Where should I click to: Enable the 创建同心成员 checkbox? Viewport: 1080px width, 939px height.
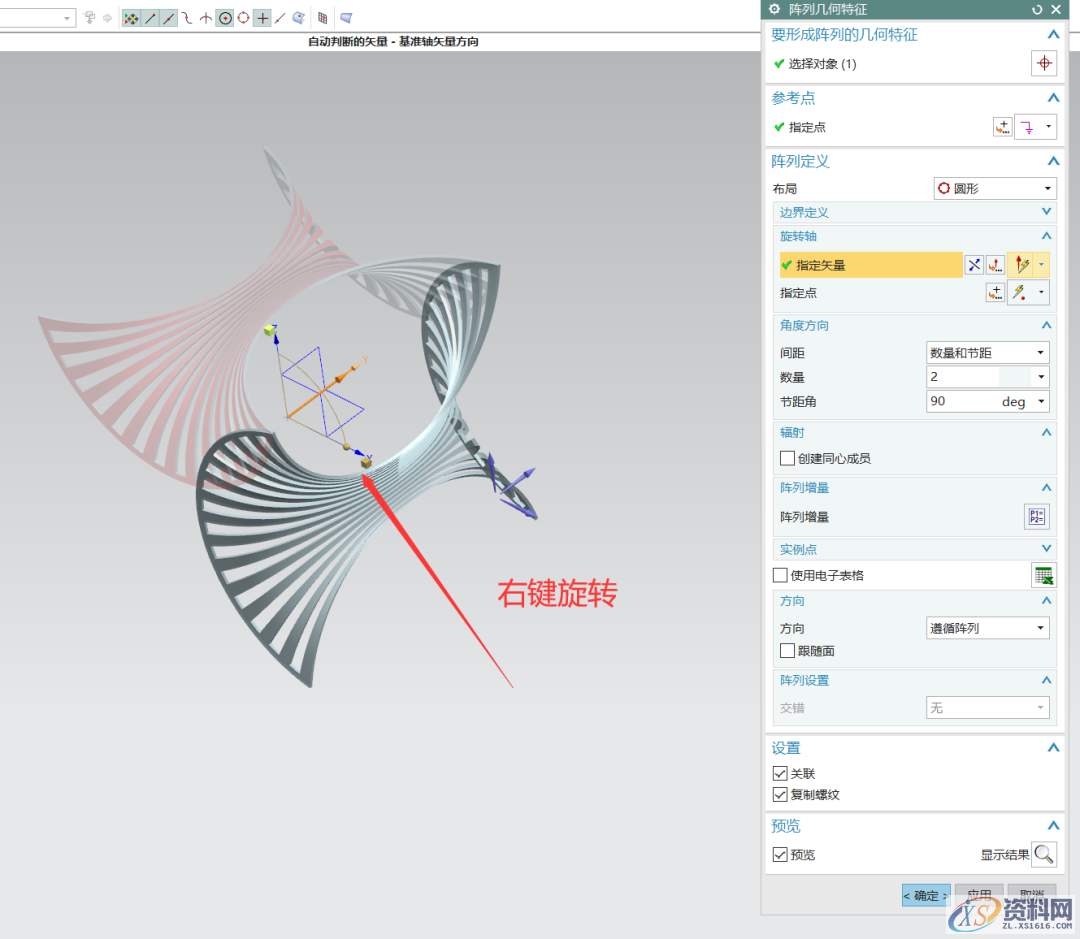point(787,458)
